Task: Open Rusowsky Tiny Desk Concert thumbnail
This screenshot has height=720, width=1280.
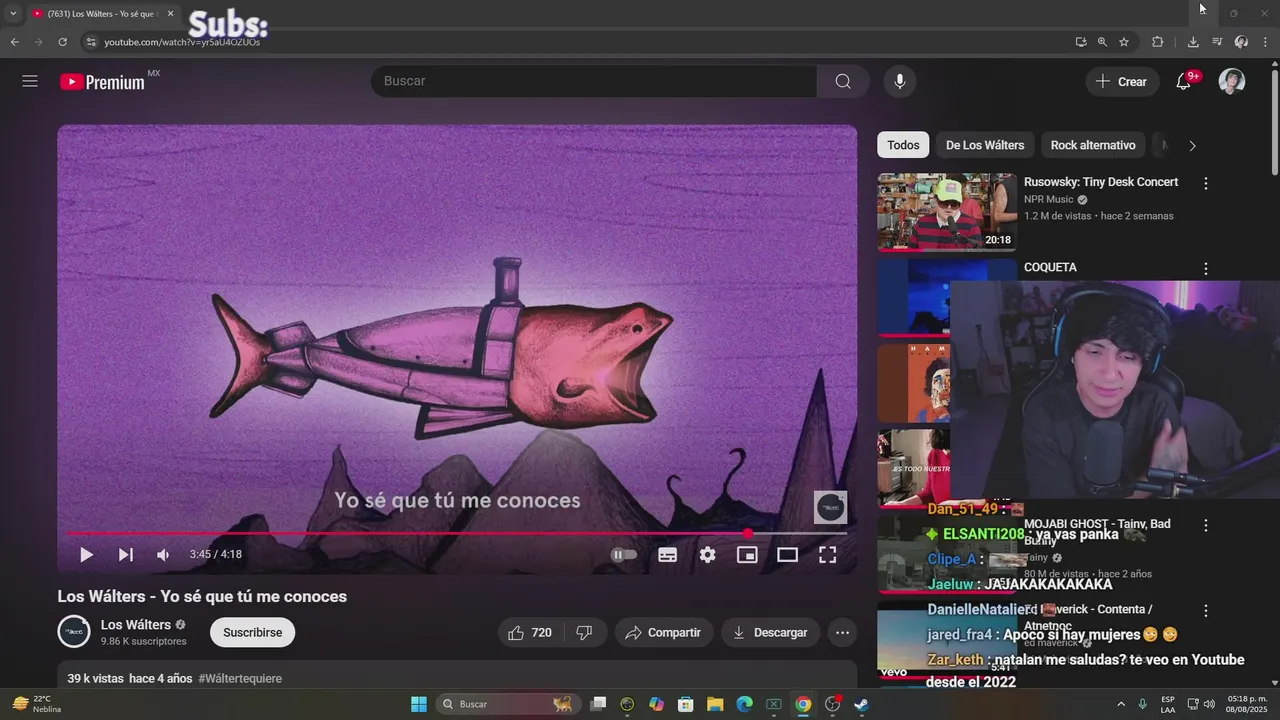Action: tap(947, 212)
